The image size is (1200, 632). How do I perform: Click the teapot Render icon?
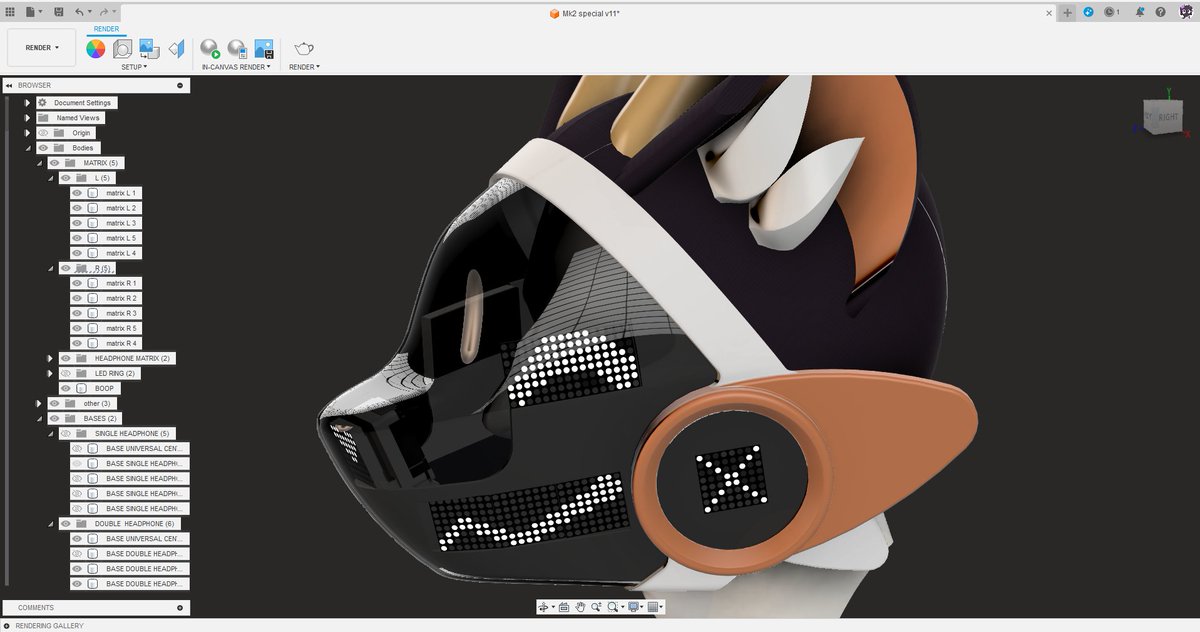tap(304, 48)
